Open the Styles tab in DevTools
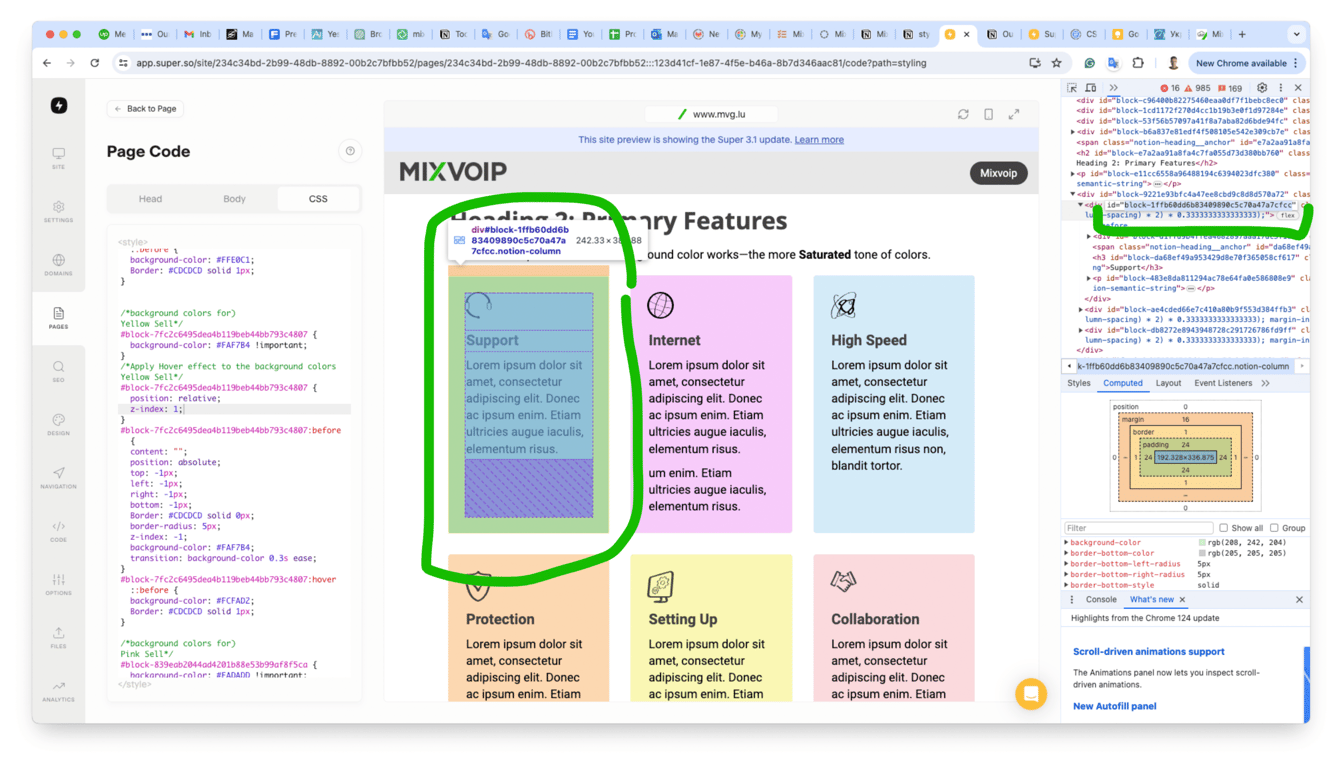The height and width of the screenshot is (768, 1344). (x=1079, y=383)
